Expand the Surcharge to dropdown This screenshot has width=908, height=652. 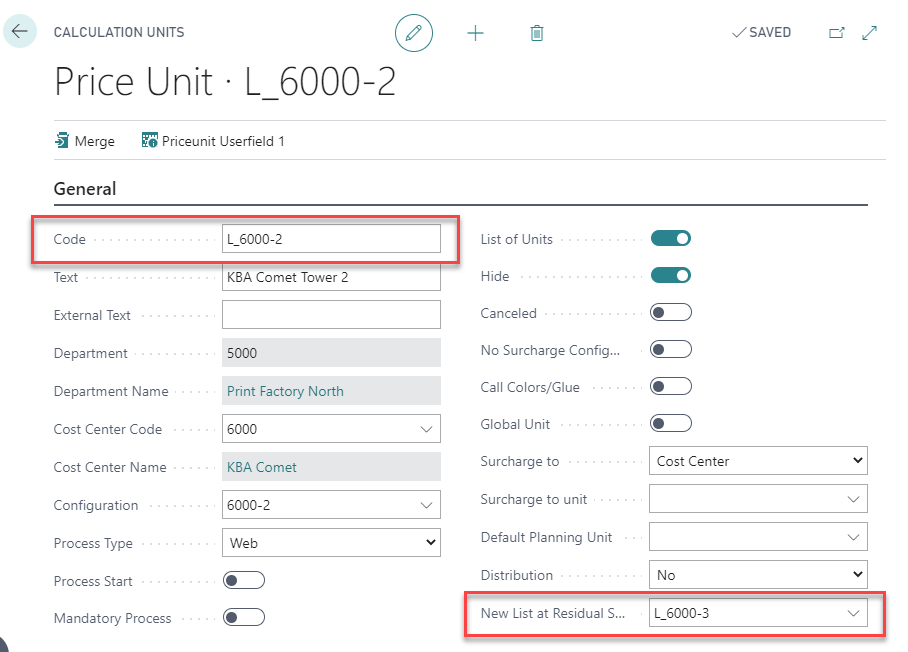[757, 461]
